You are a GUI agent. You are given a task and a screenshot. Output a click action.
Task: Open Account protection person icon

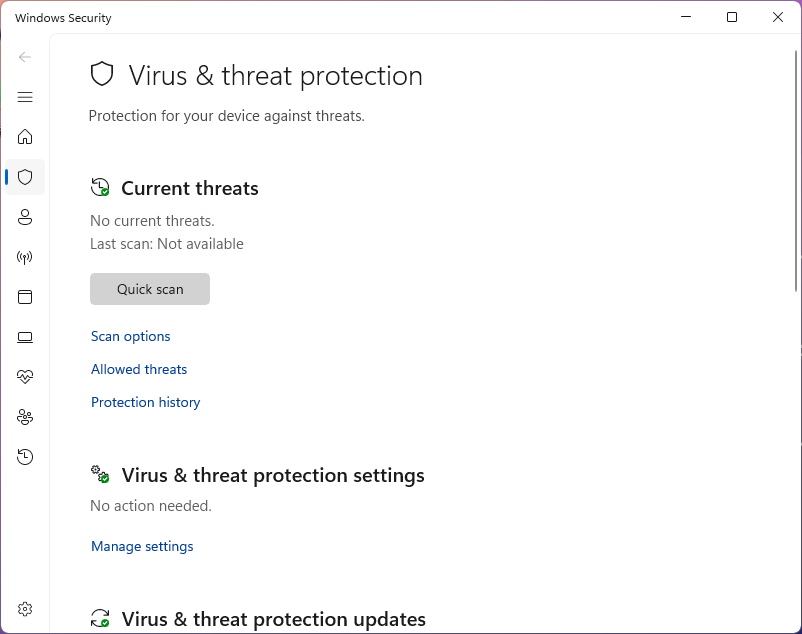point(25,217)
